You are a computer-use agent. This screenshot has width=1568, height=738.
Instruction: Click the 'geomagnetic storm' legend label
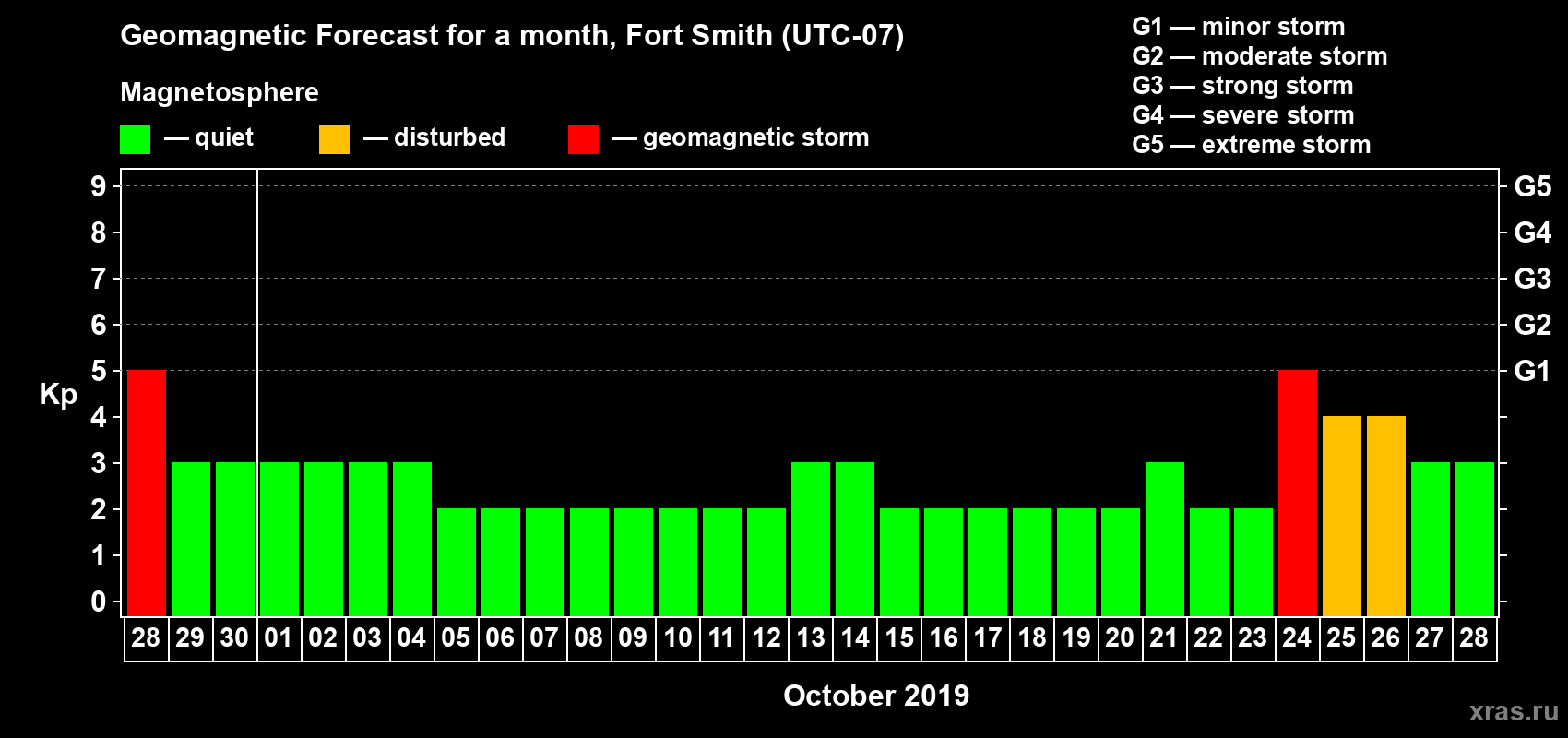pyautogui.click(x=755, y=138)
